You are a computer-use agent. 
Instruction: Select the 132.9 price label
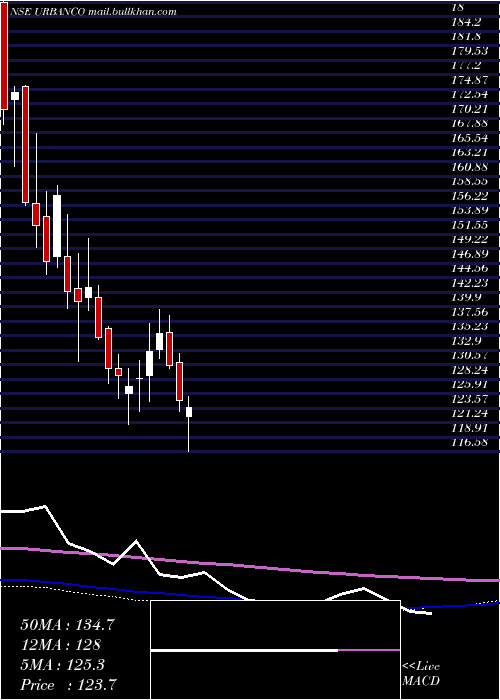[x=467, y=340]
